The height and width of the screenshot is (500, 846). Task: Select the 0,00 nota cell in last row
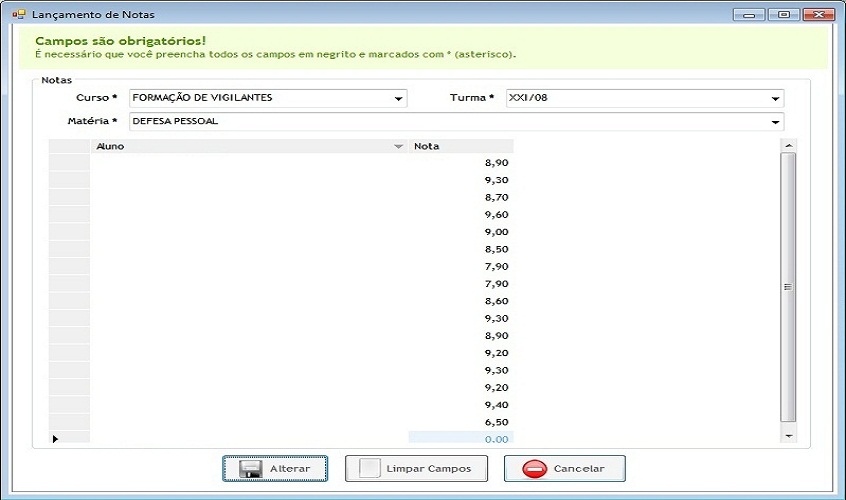461,439
